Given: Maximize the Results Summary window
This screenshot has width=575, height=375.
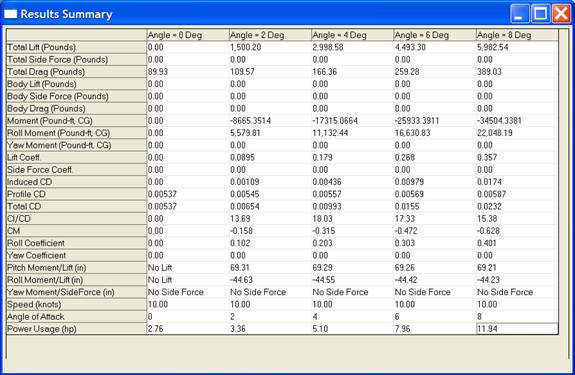Looking at the screenshot, I should (x=540, y=14).
